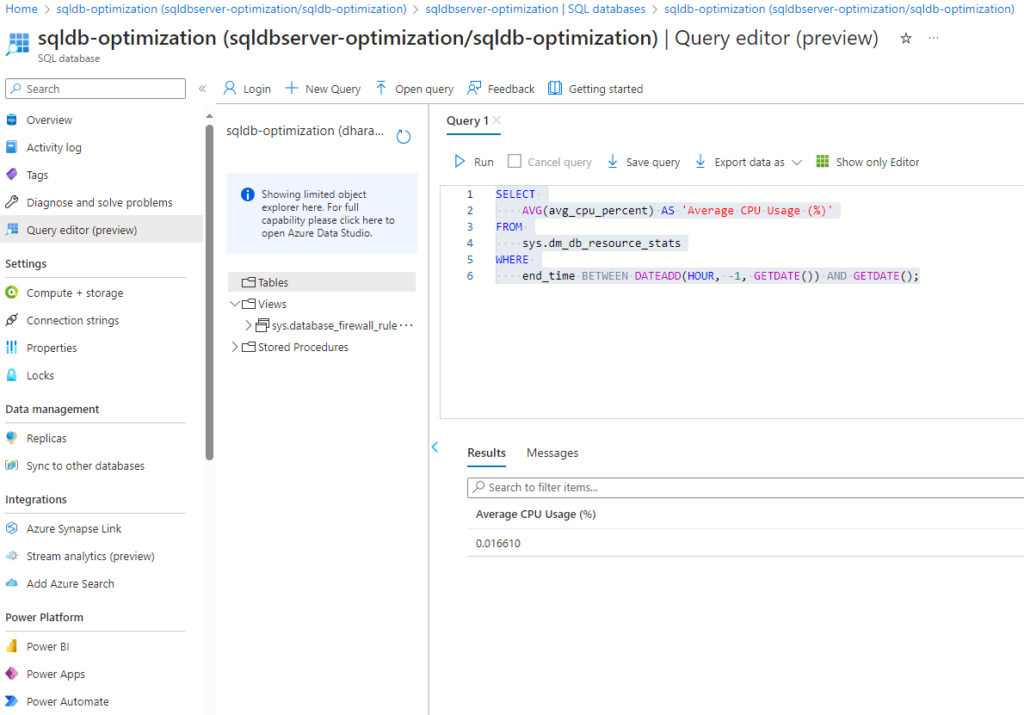The width and height of the screenshot is (1024, 715).
Task: Collapse the Views tree folder
Action: 235,304
